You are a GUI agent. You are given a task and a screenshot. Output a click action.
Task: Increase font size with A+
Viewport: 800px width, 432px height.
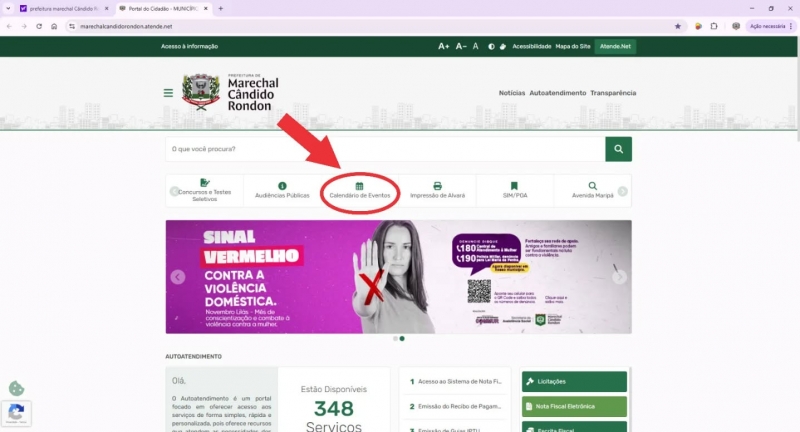[444, 46]
